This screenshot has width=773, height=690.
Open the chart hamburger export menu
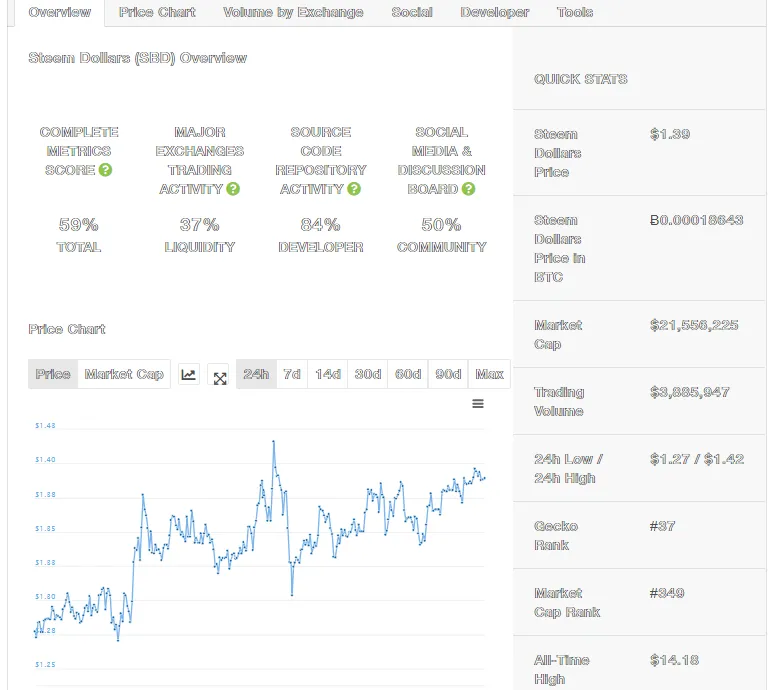[478, 404]
